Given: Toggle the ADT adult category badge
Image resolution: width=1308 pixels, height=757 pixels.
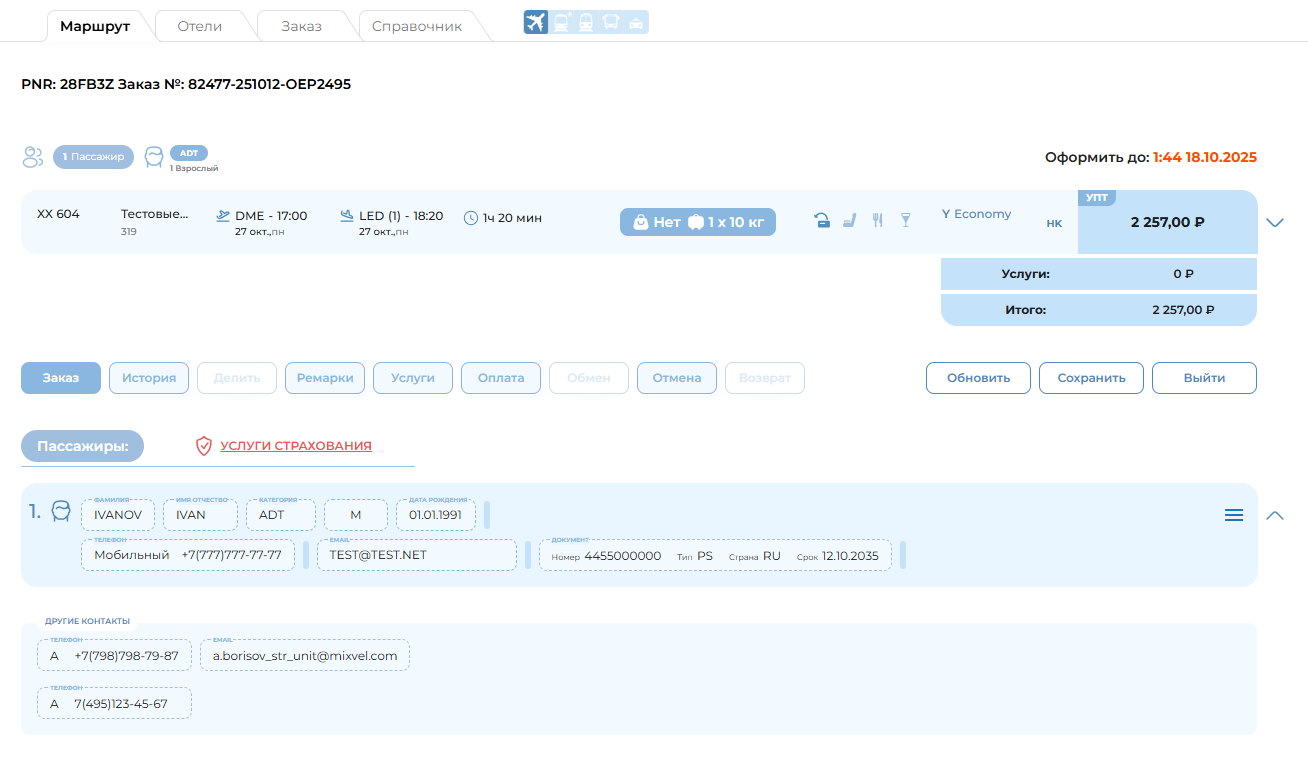Looking at the screenshot, I should (x=189, y=153).
